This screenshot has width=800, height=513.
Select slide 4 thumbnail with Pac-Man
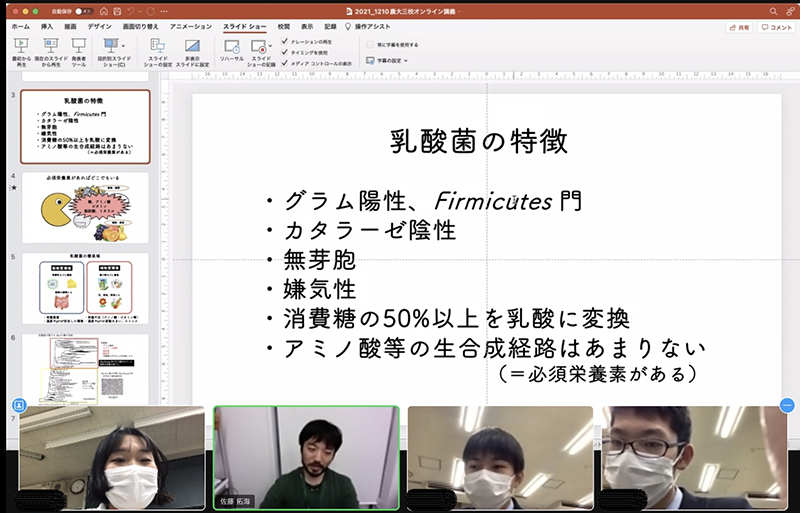(85, 208)
